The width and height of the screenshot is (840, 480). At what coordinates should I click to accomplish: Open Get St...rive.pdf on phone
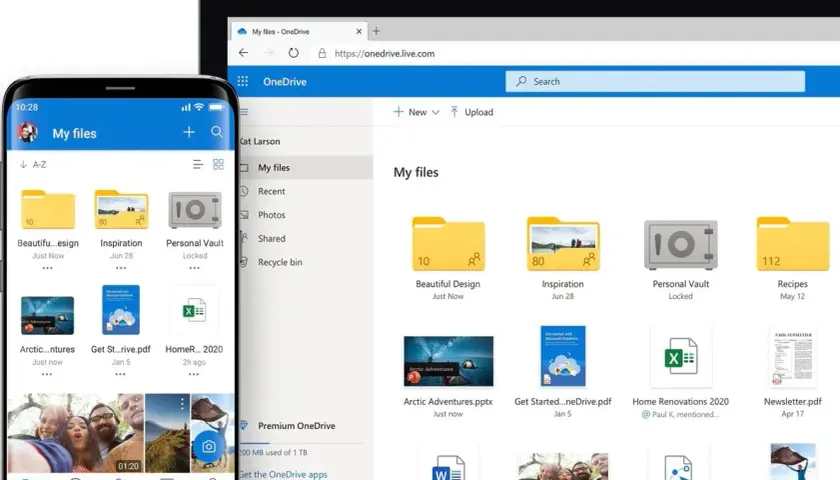(x=121, y=310)
